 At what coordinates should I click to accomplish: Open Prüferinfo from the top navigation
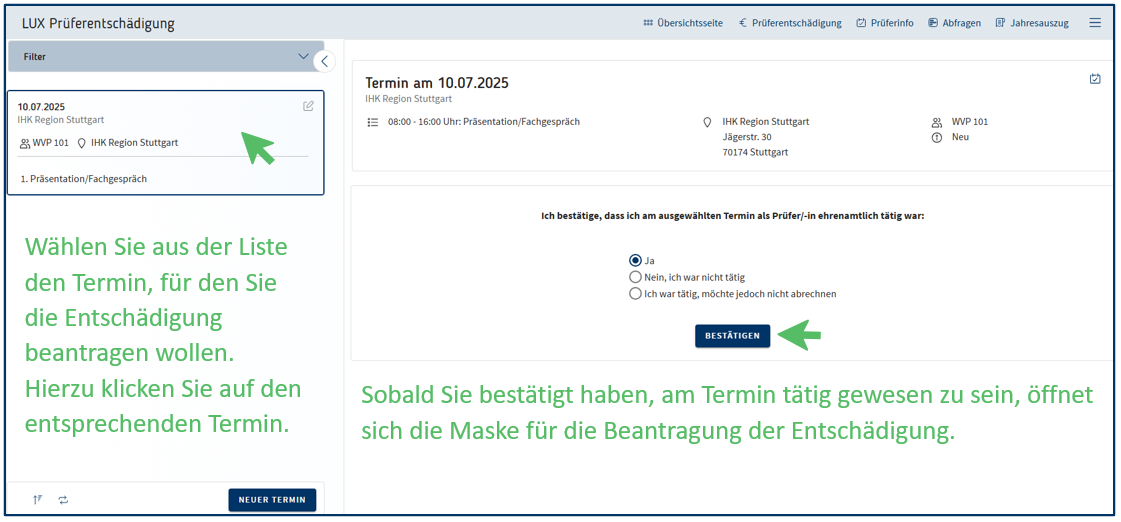click(x=885, y=23)
